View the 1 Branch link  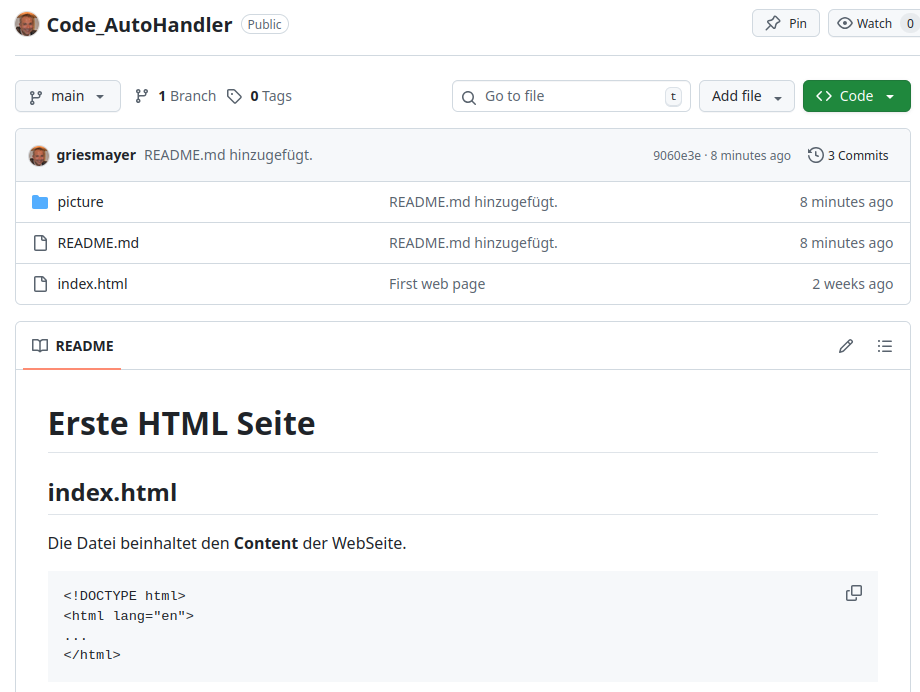(176, 96)
